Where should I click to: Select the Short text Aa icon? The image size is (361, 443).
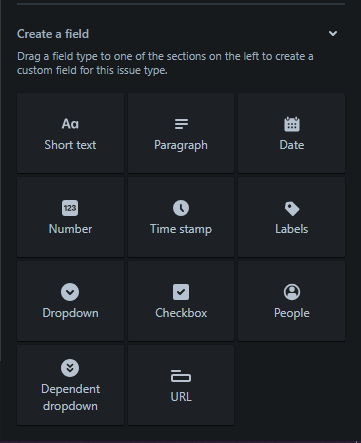(70, 124)
